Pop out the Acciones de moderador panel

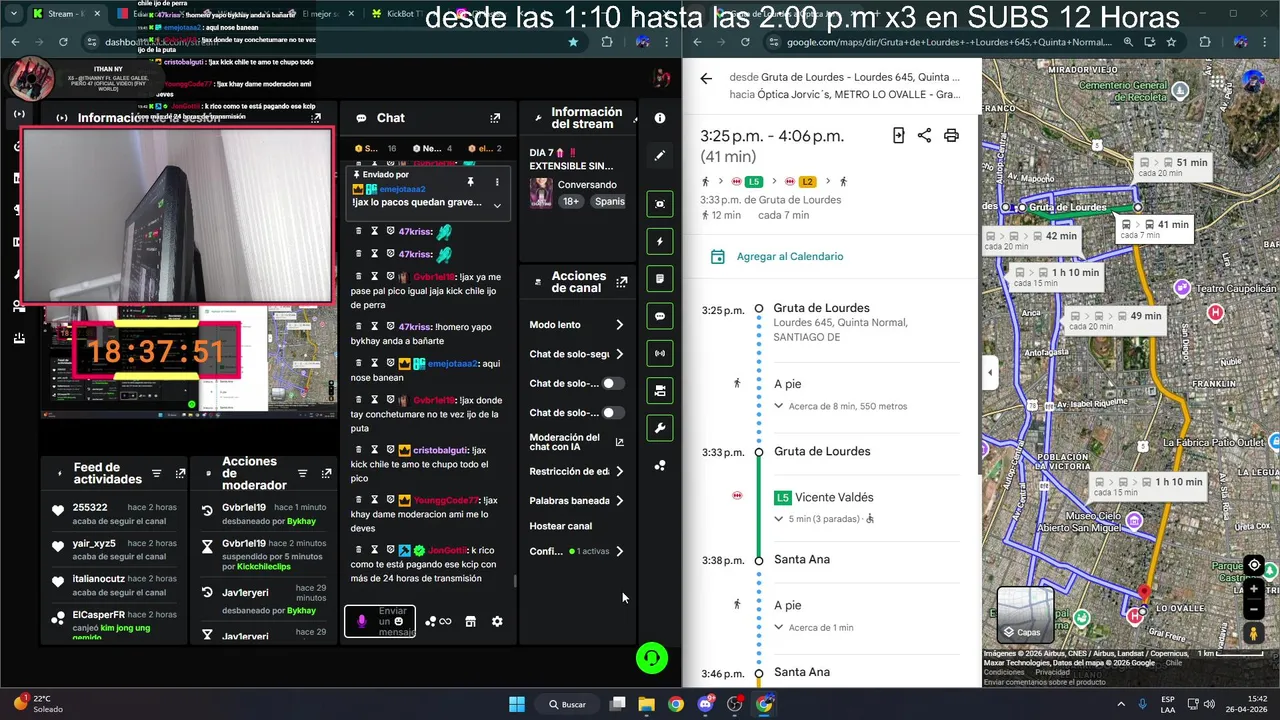tap(326, 474)
